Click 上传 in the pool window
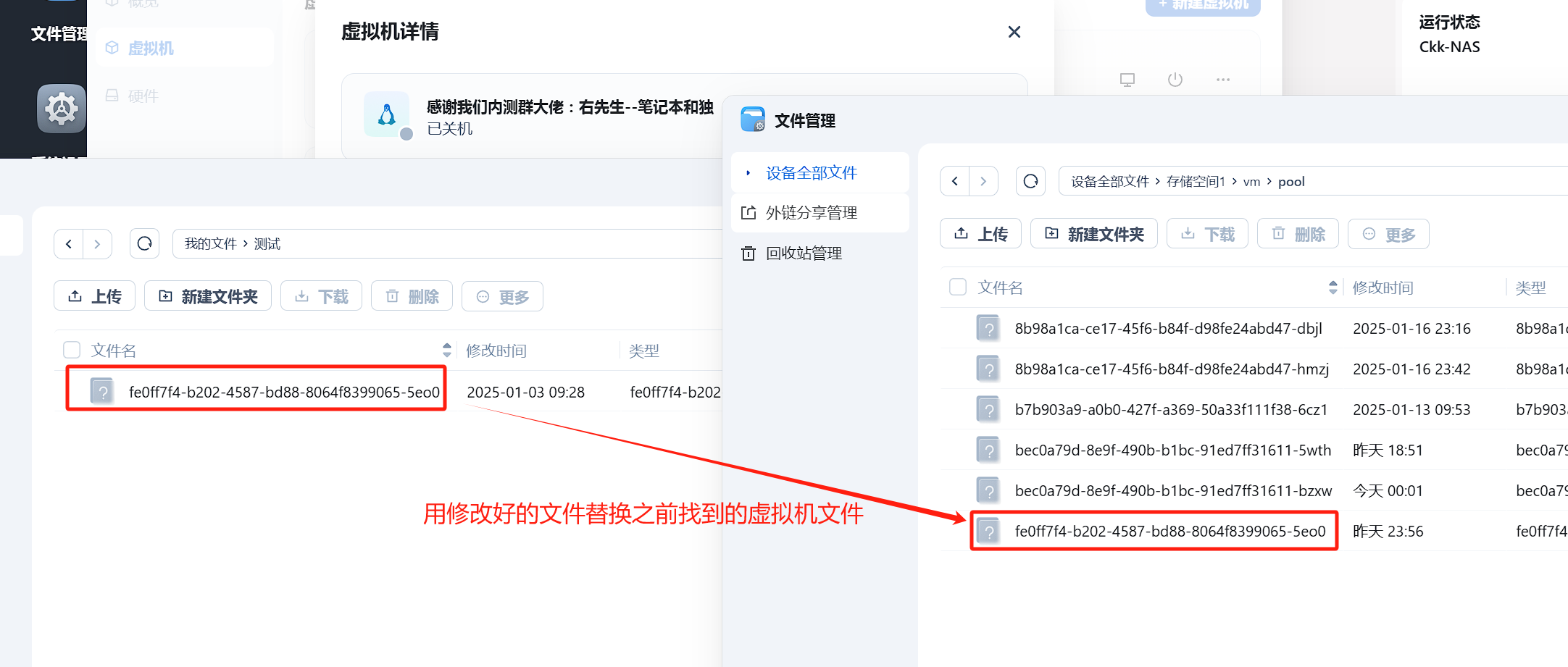The width and height of the screenshot is (1568, 667). tap(980, 234)
